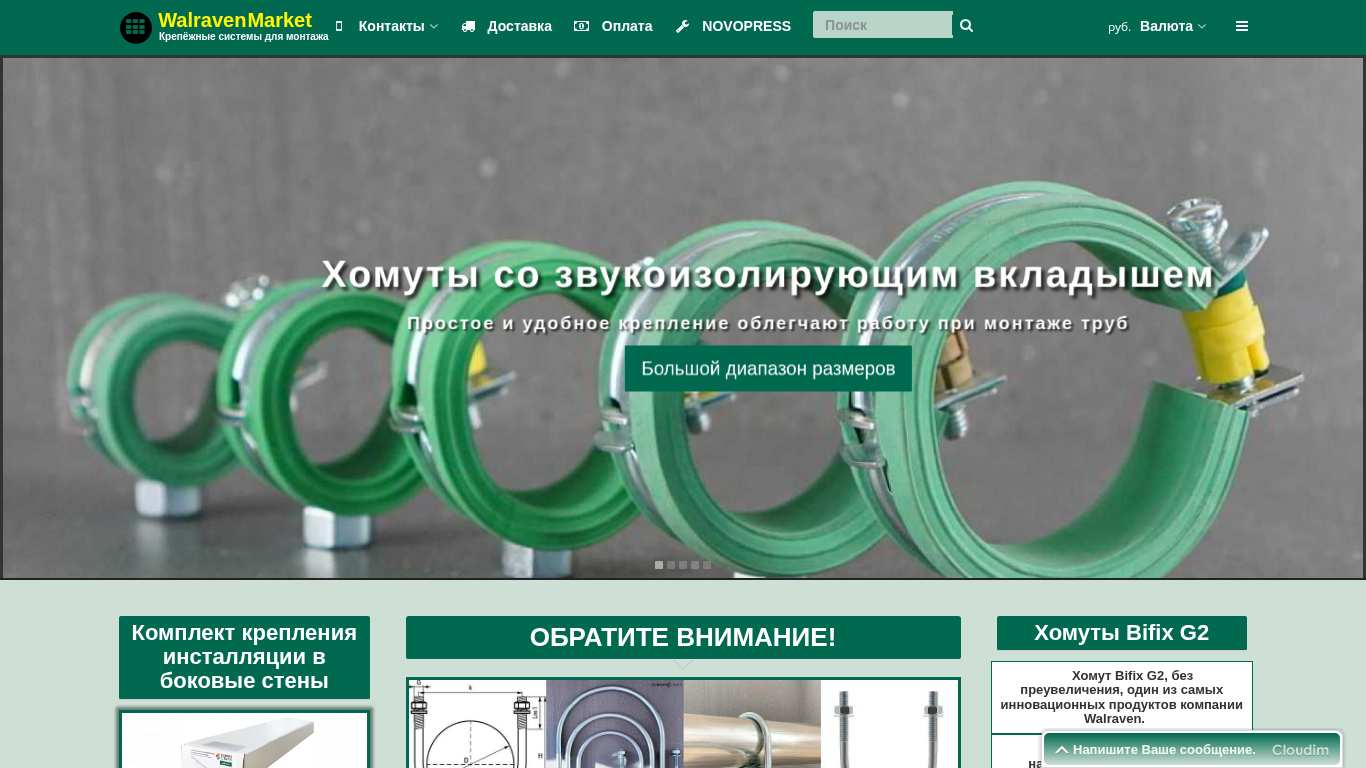Open the NOVOPRESS menu item

[746, 26]
